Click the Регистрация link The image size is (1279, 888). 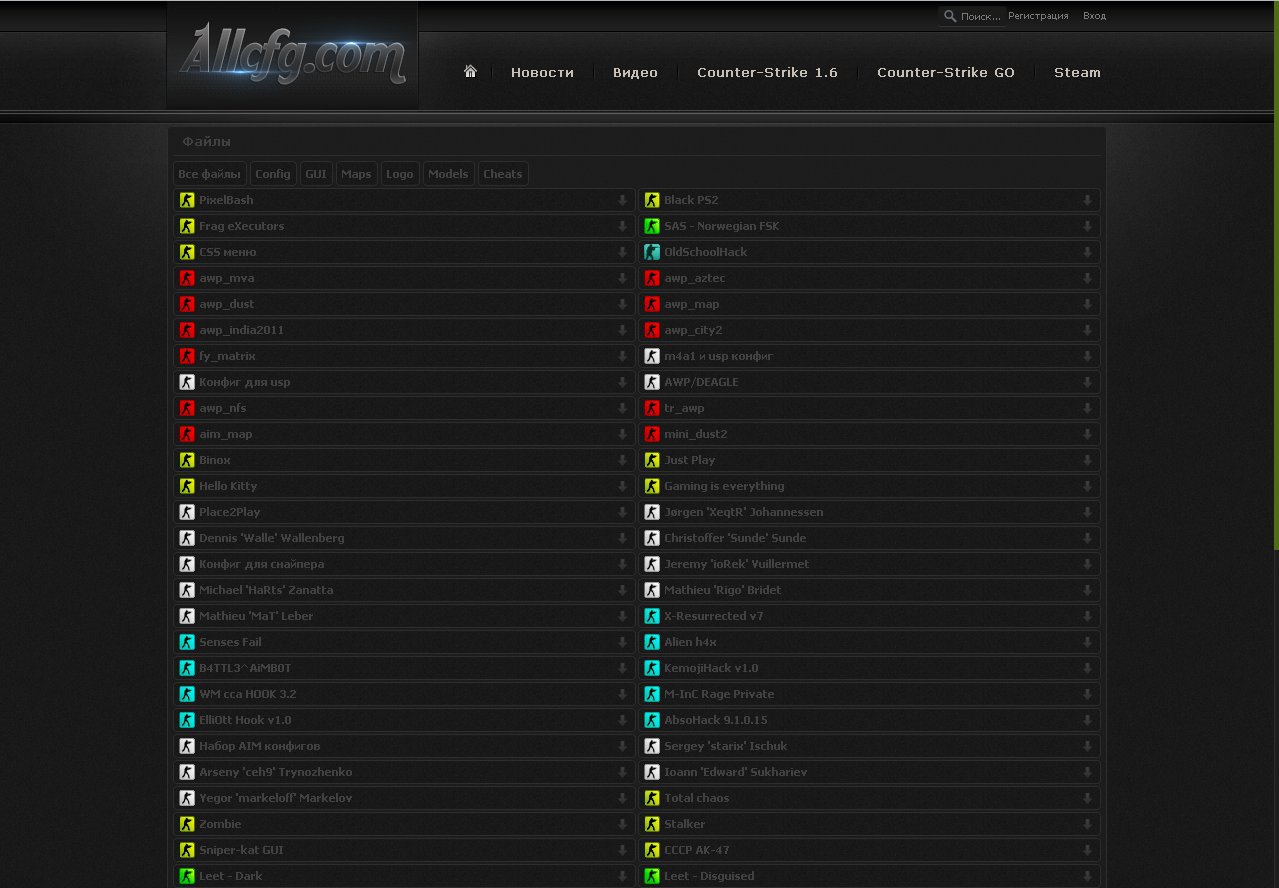coord(1038,16)
